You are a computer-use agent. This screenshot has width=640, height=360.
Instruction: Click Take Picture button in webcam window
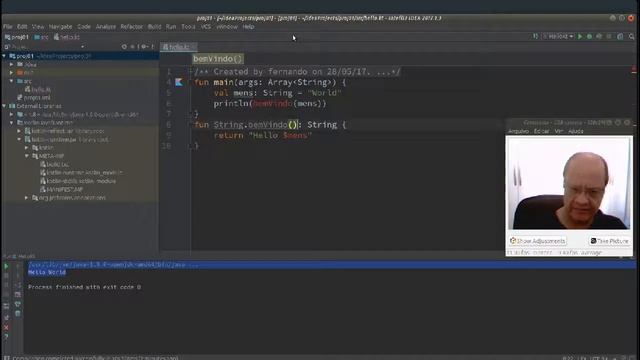click(610, 241)
